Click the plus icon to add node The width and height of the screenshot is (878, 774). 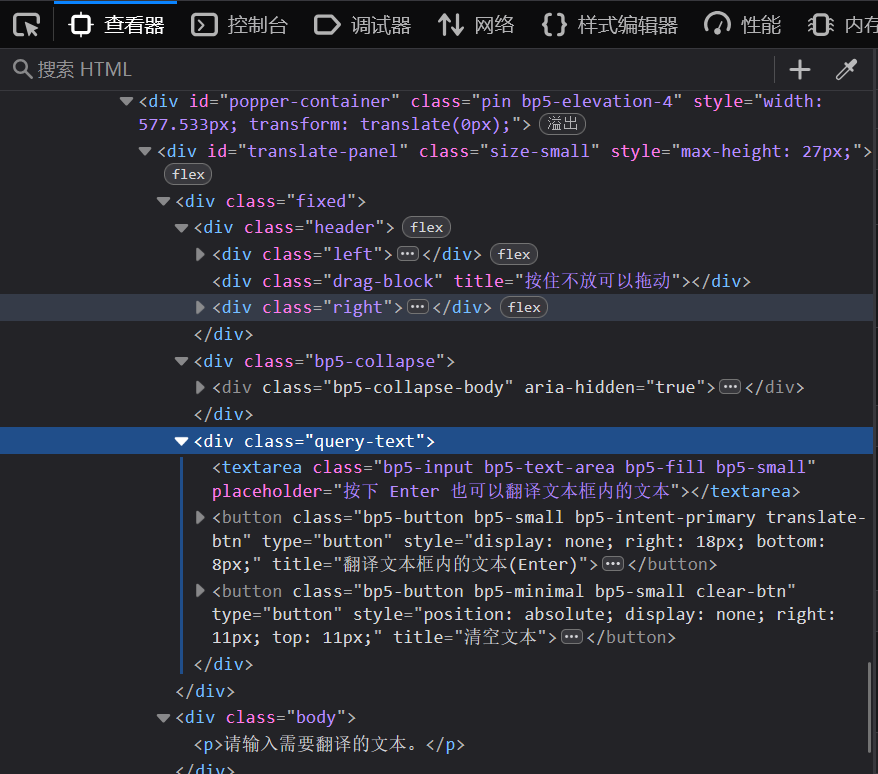[799, 69]
